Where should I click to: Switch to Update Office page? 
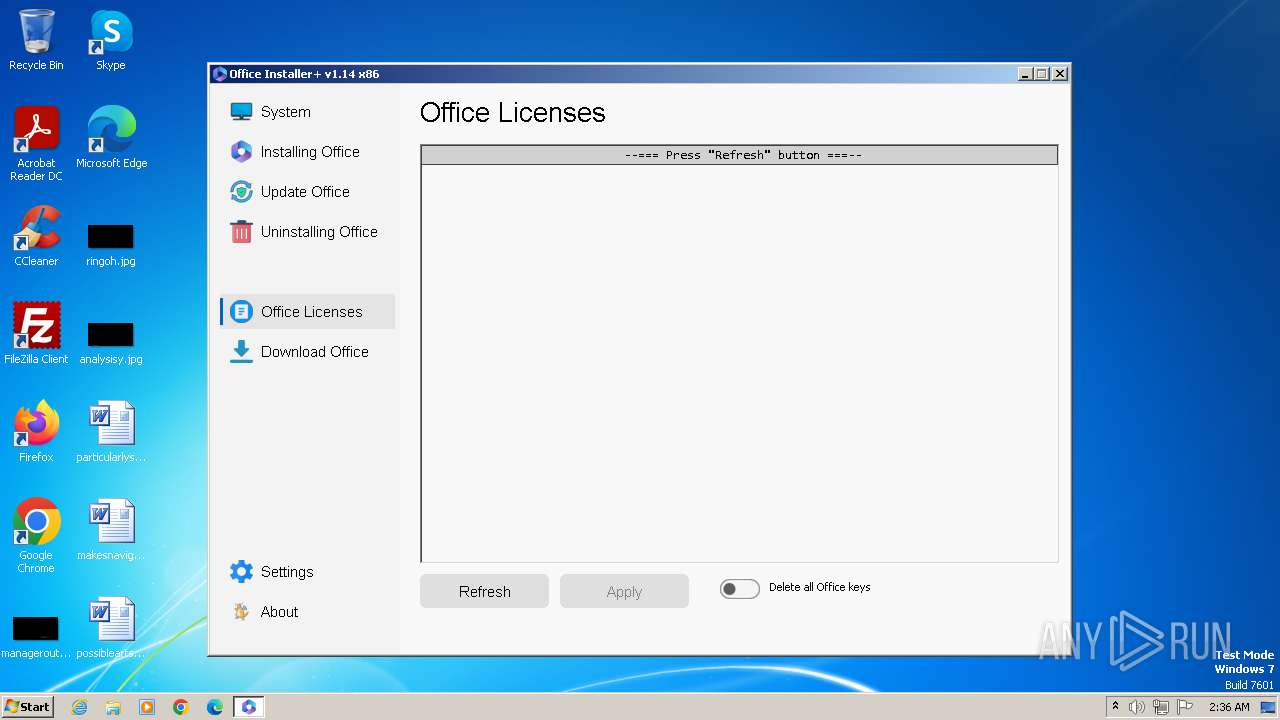click(305, 192)
